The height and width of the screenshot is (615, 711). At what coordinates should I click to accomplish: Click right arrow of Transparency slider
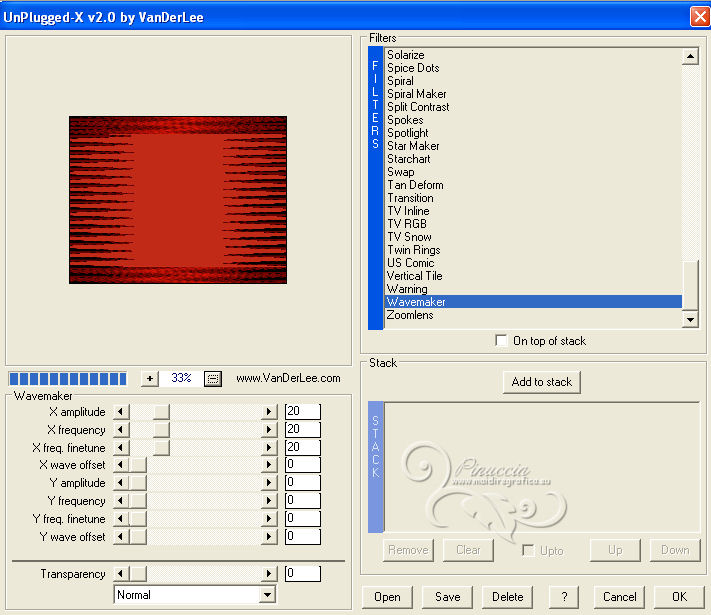tap(269, 574)
